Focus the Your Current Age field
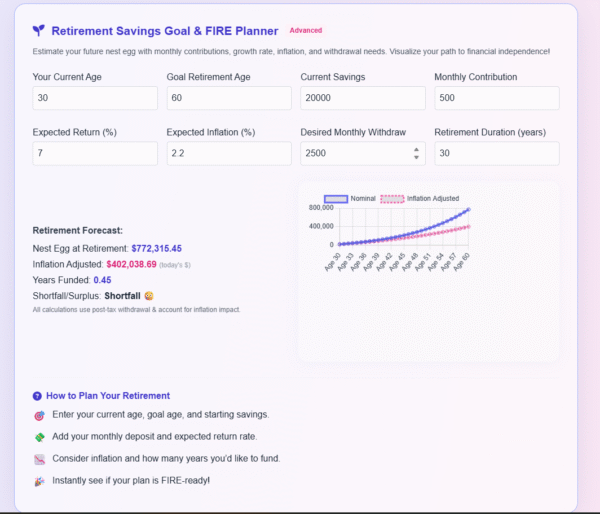Image resolution: width=600 pixels, height=514 pixels. pos(94,98)
